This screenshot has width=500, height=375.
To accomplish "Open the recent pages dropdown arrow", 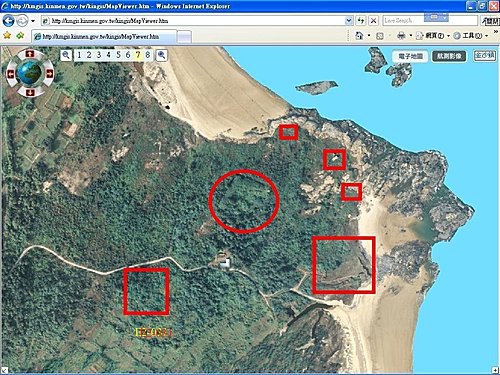I will tap(33, 21).
